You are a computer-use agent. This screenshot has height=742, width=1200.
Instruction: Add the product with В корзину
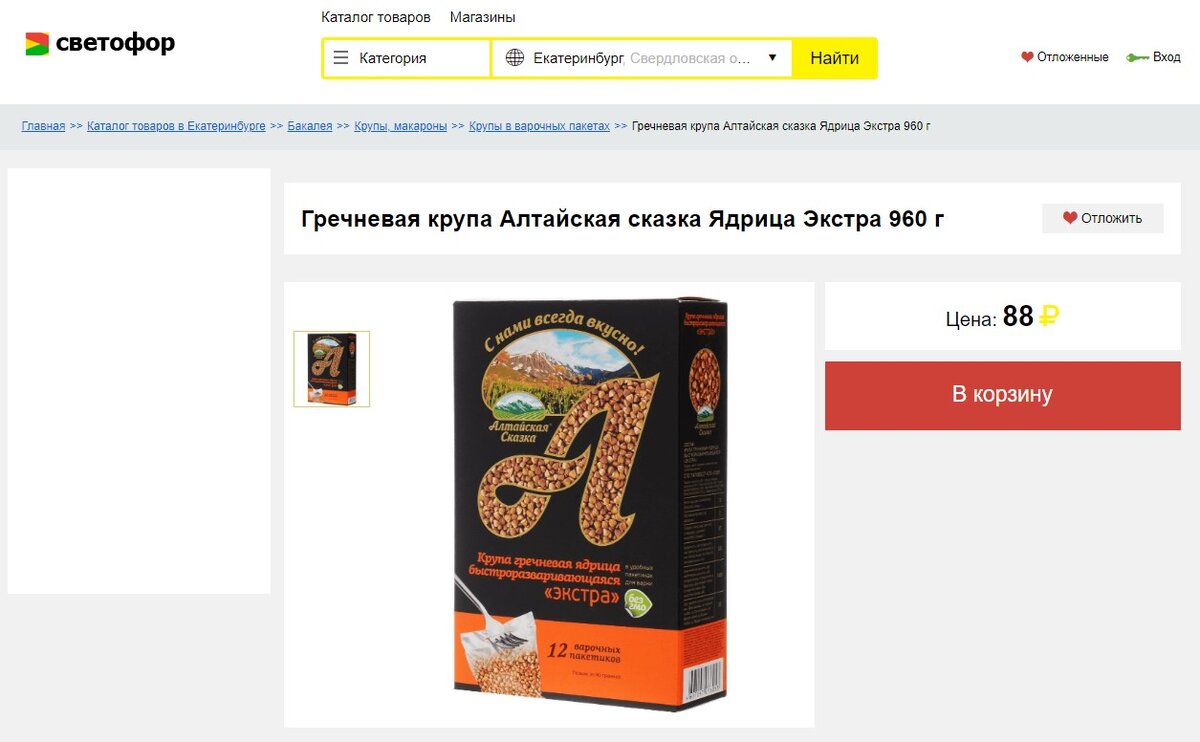(x=1003, y=395)
